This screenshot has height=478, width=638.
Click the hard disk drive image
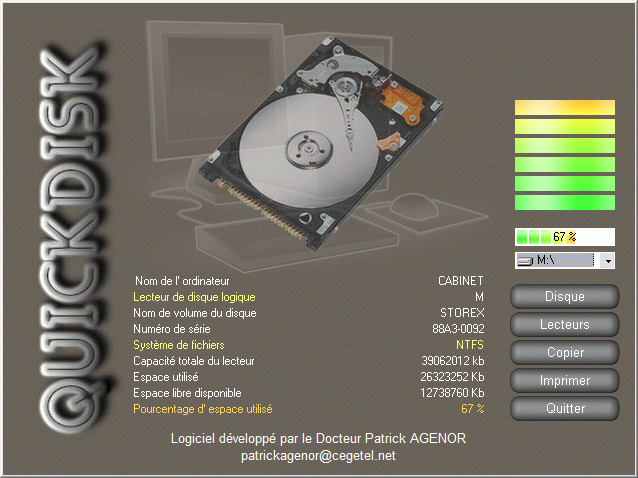pyautogui.click(x=321, y=142)
